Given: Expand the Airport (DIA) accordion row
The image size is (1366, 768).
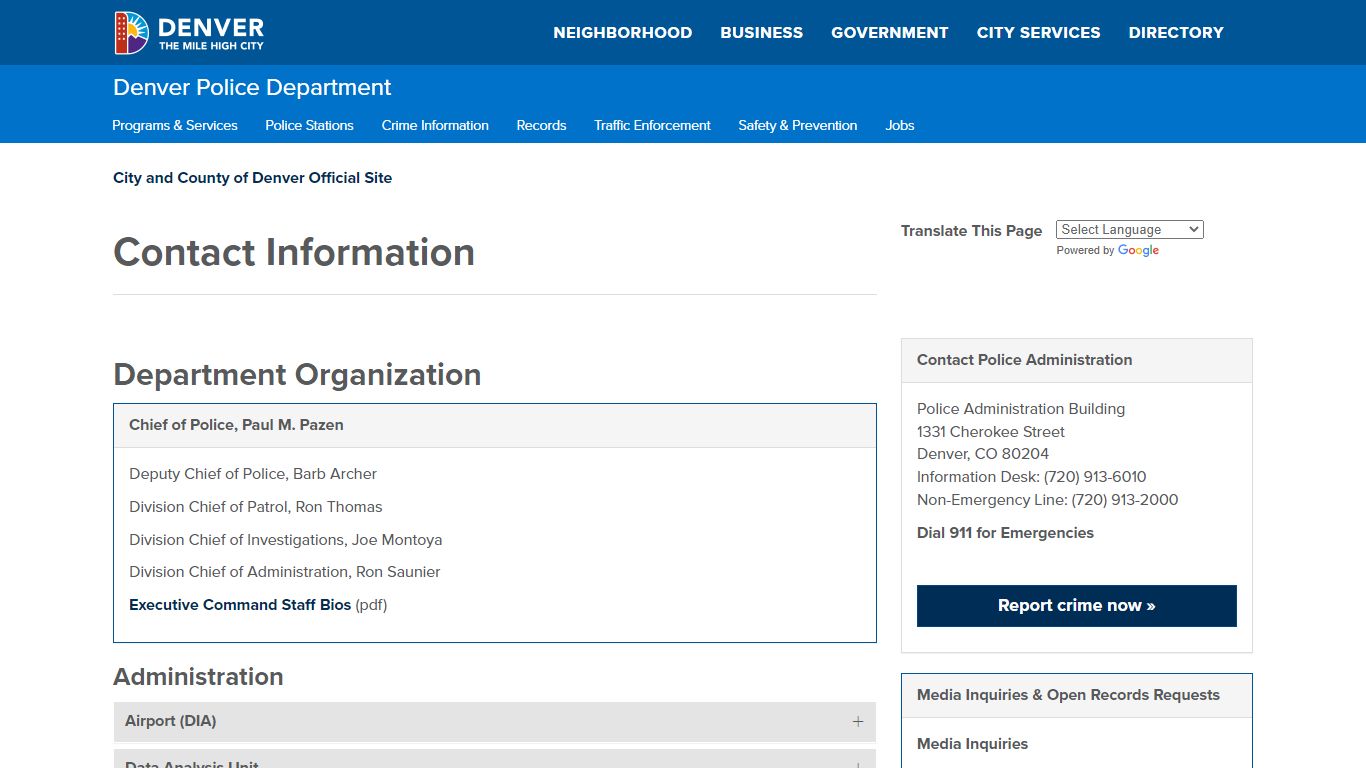Looking at the screenshot, I should tap(494, 722).
